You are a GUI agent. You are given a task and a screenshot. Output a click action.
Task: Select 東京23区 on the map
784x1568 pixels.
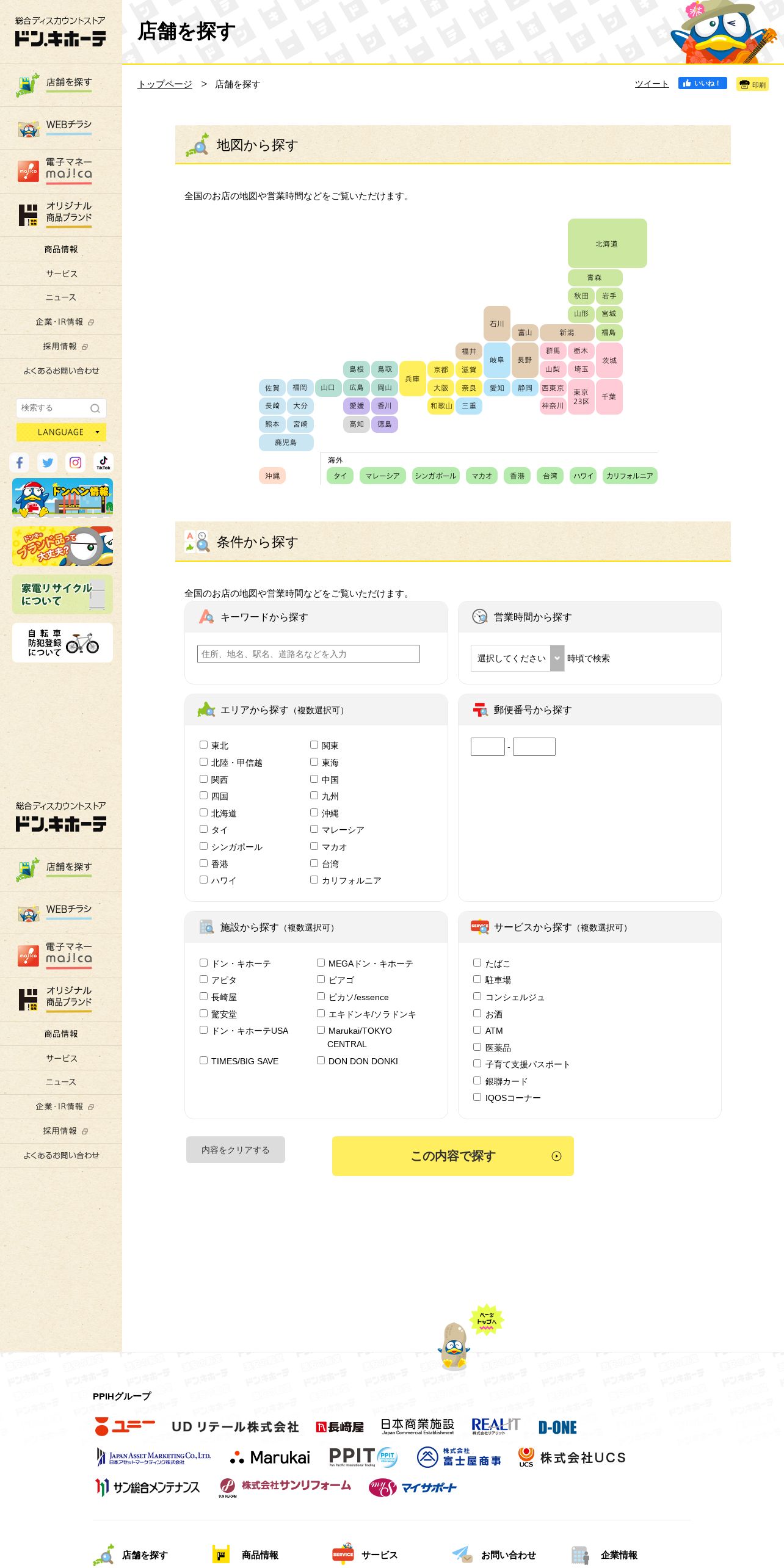[581, 397]
